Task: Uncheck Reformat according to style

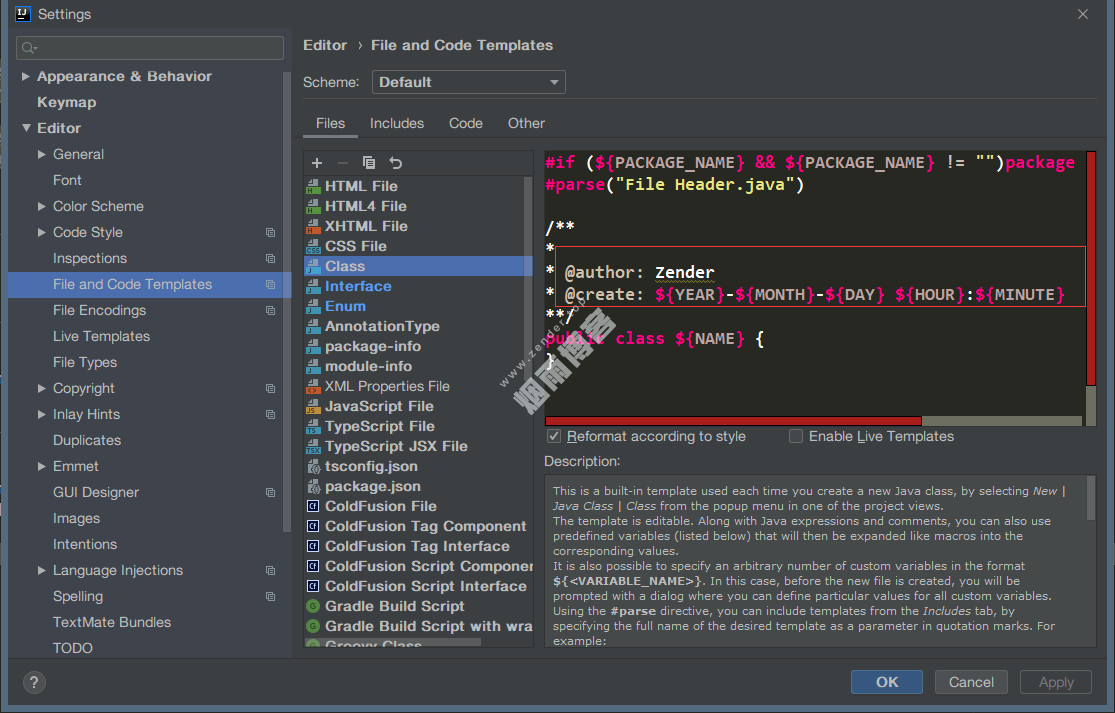Action: click(554, 436)
